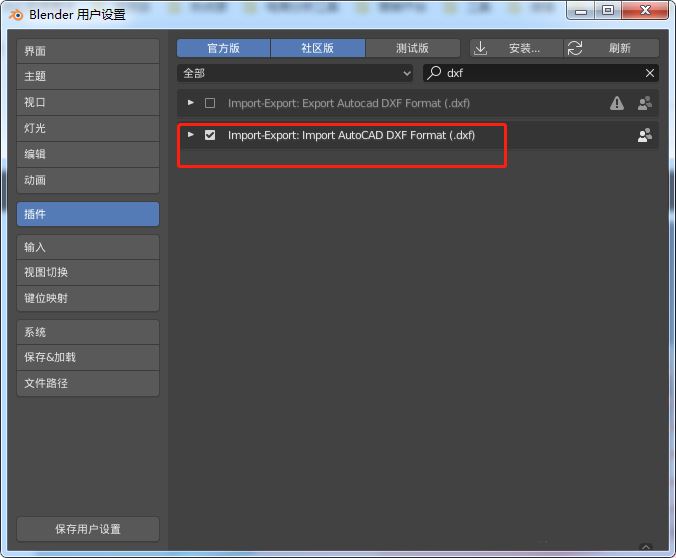The width and height of the screenshot is (676, 558).
Task: Click warning triangle on Export DXF row
Action: (x=617, y=103)
